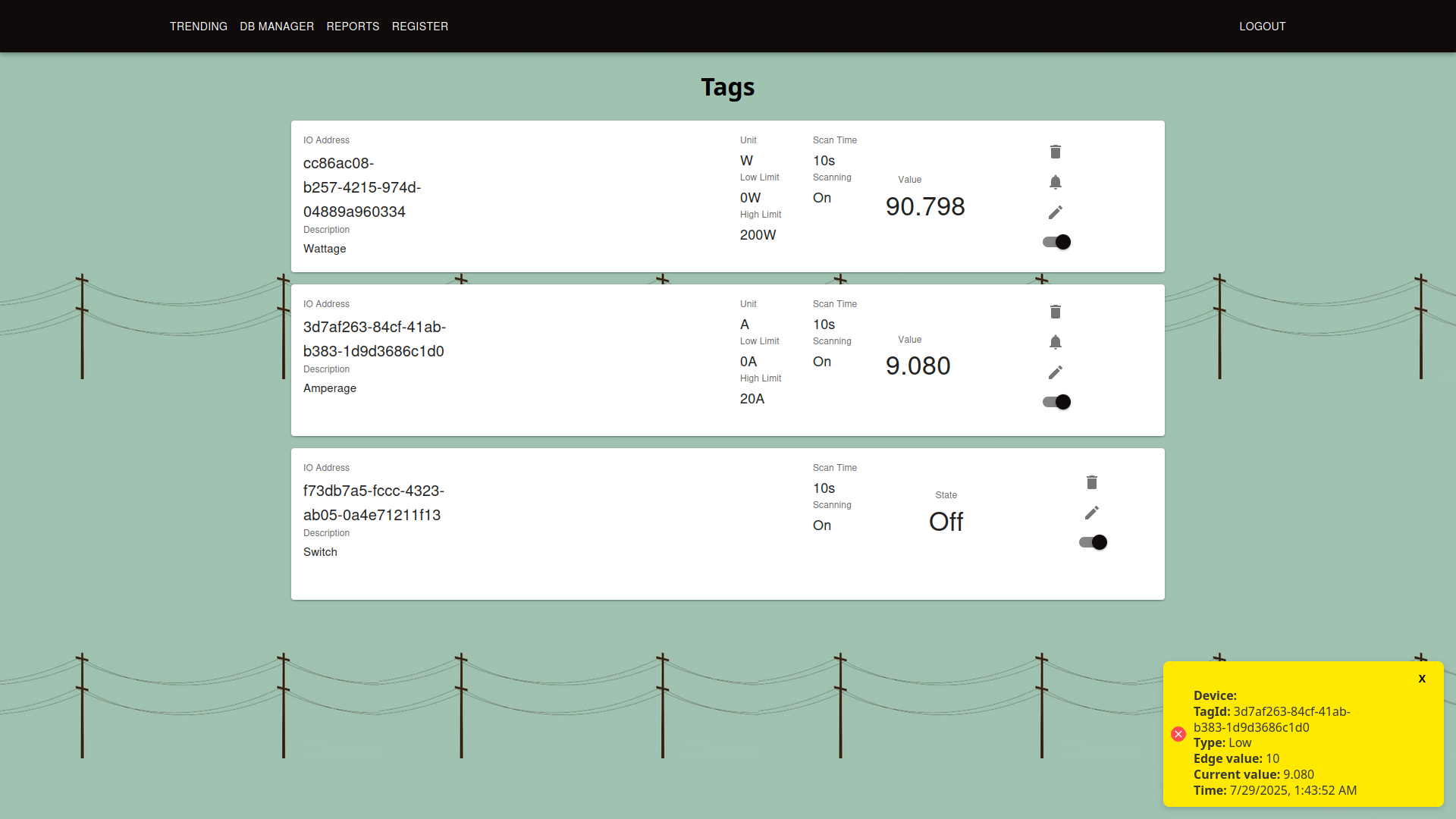Select IO address starting with 3d7af263 in Amperage card
The height and width of the screenshot is (819, 1456).
(x=375, y=339)
